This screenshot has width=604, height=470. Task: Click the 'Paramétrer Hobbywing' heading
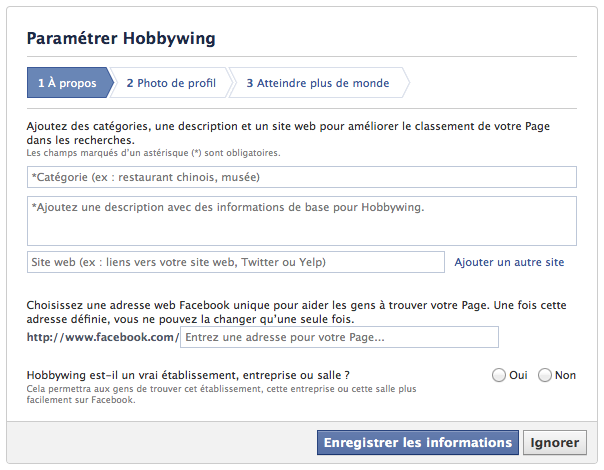tap(121, 39)
